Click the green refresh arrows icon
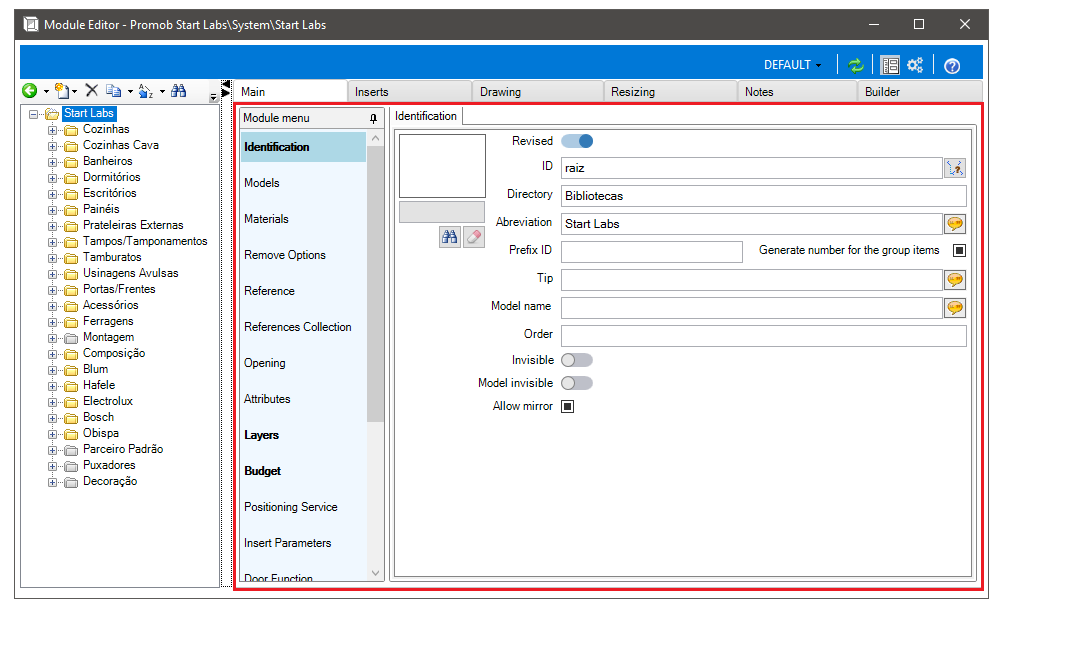The image size is (1092, 670). (x=855, y=65)
